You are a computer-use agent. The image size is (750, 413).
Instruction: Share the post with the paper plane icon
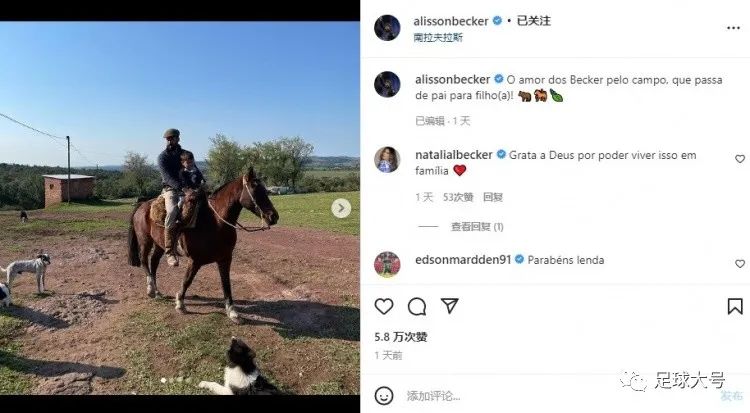450,306
